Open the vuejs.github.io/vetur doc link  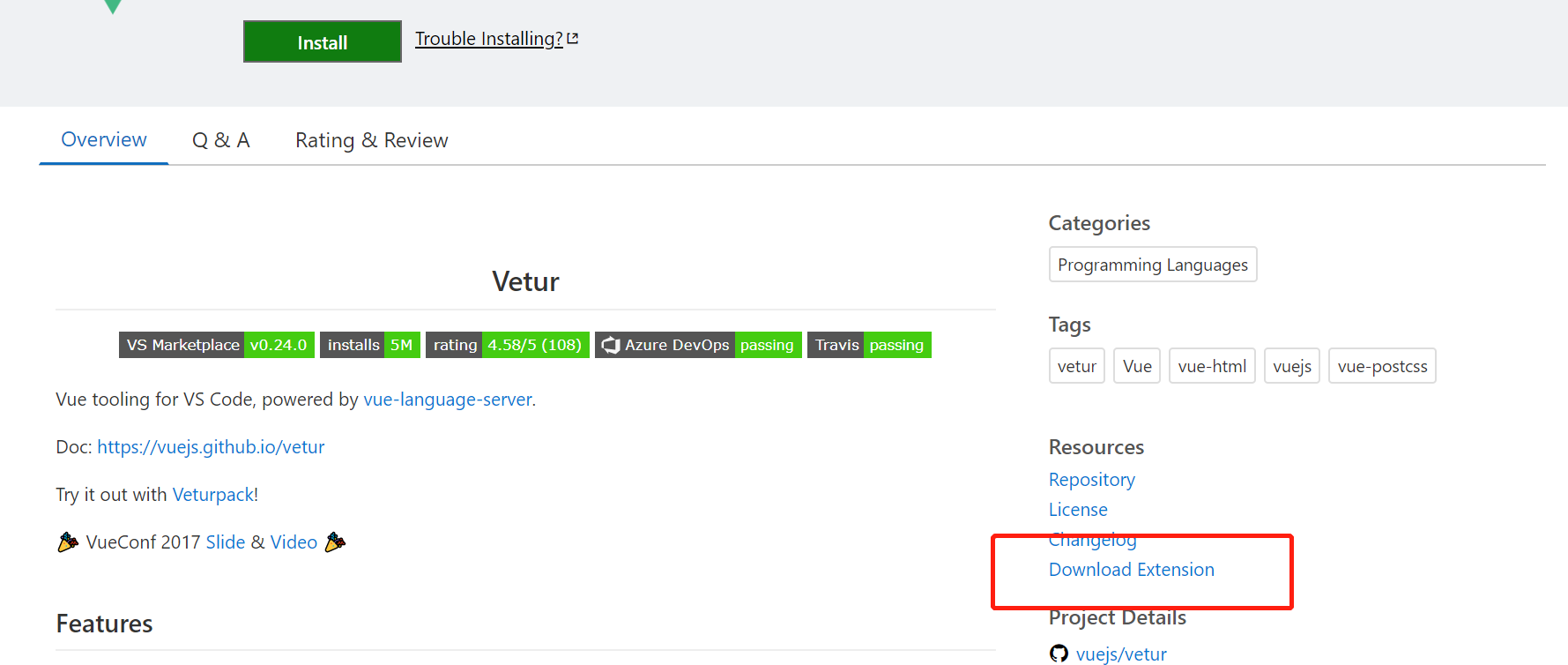211,447
